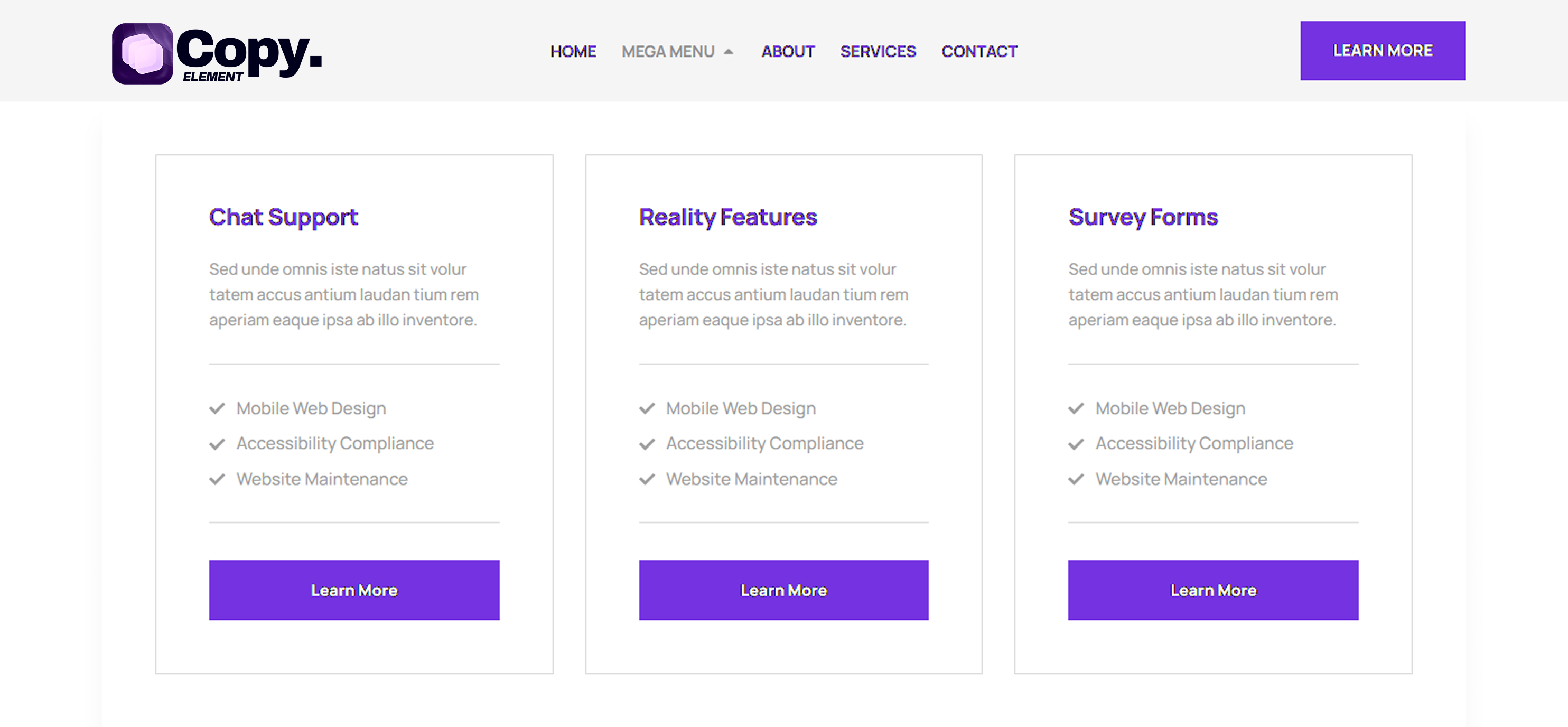Click checkmark beside Survey Forms Accessibility Compliance
Viewport: 1568px width, 727px height.
[x=1076, y=444]
